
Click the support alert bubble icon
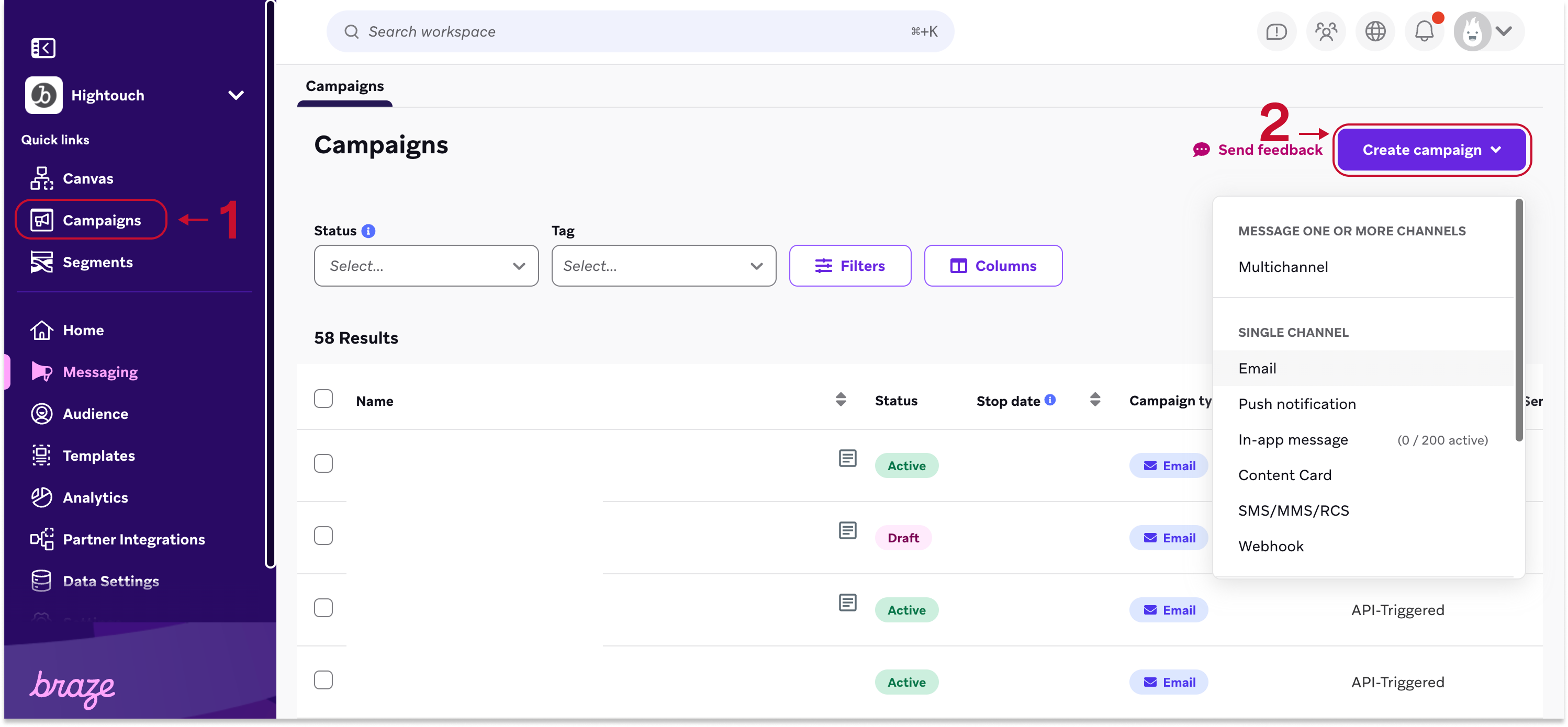(x=1276, y=31)
